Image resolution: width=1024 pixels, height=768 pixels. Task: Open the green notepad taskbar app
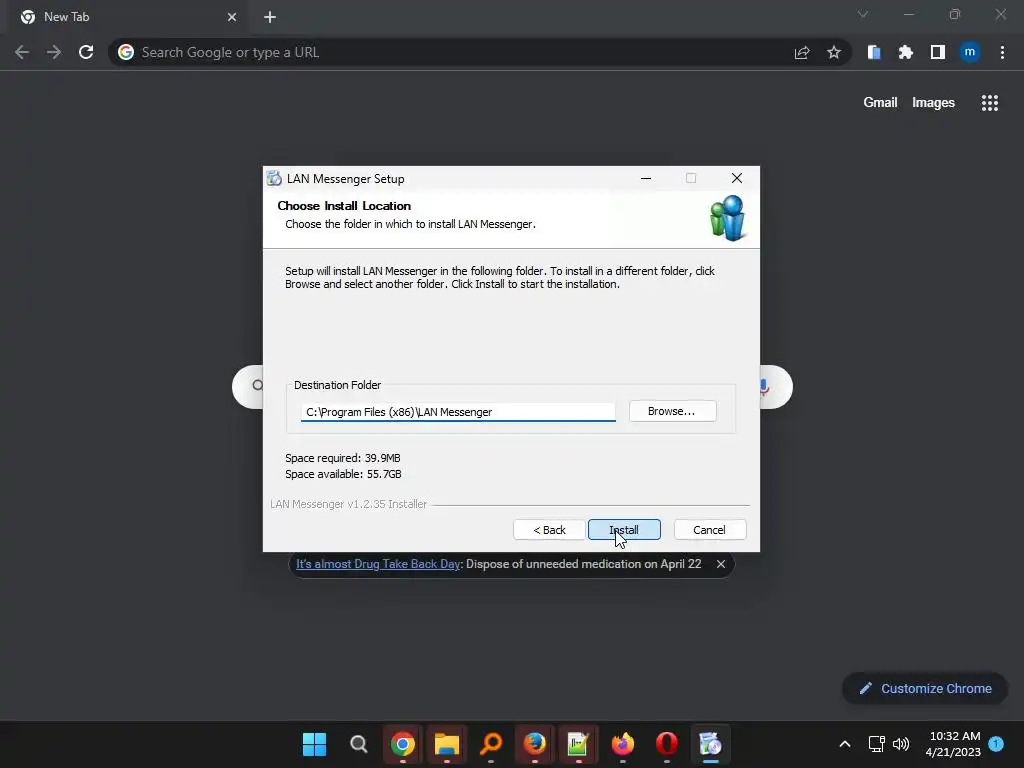tap(579, 744)
